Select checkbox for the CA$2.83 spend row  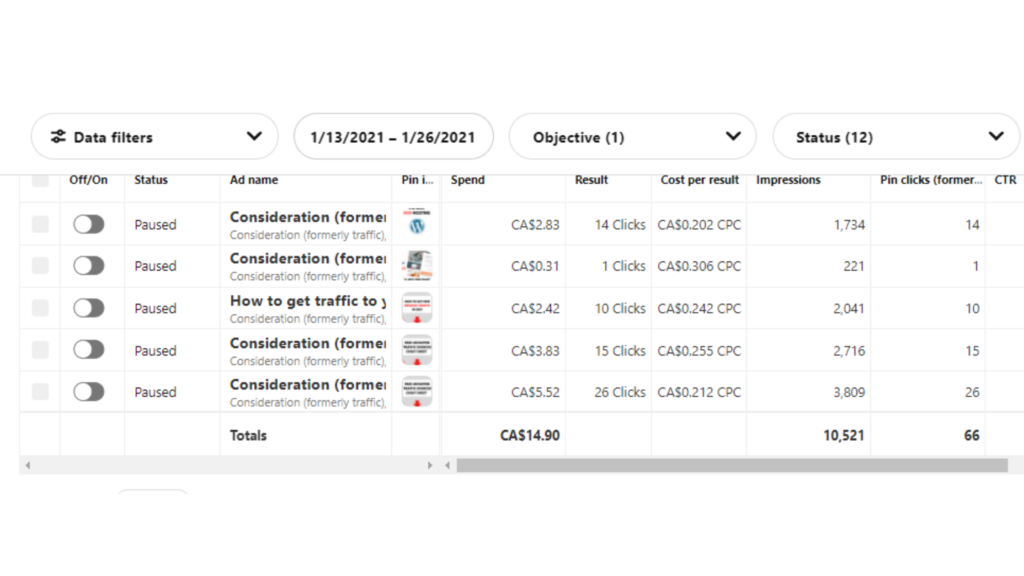[x=40, y=224]
